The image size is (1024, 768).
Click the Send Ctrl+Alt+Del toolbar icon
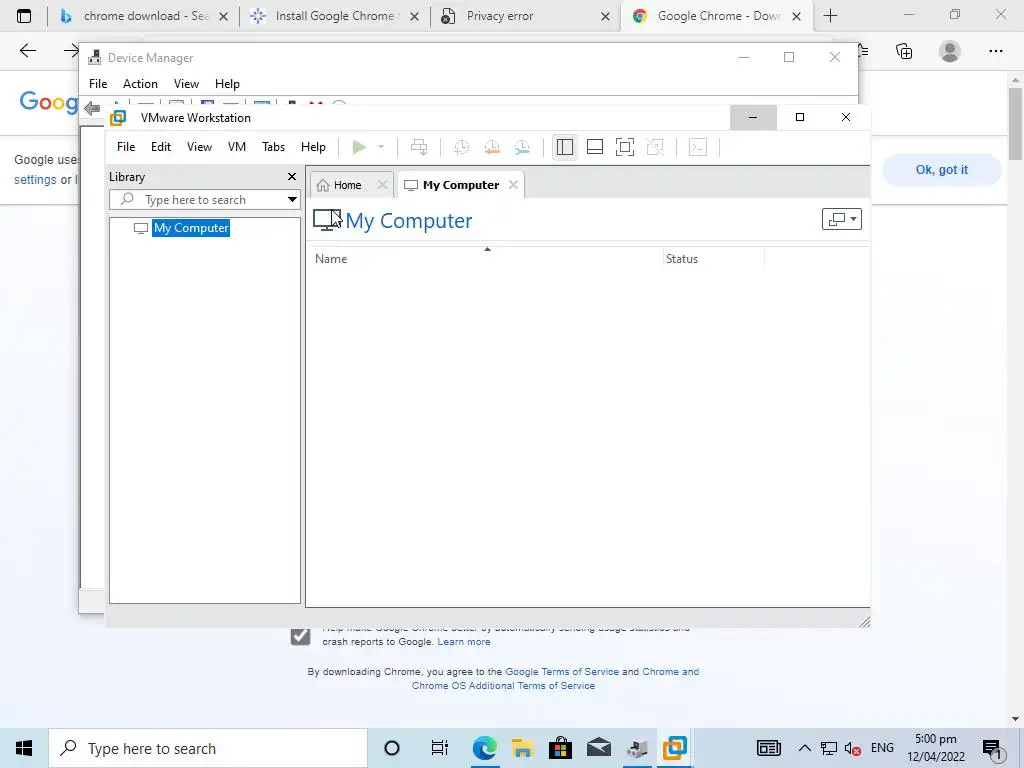419,147
